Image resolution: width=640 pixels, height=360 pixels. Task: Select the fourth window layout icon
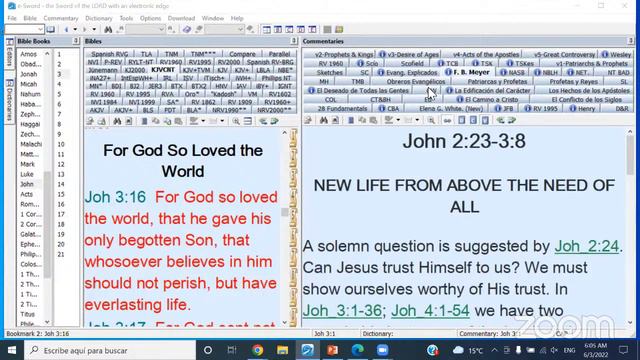tap(301, 29)
